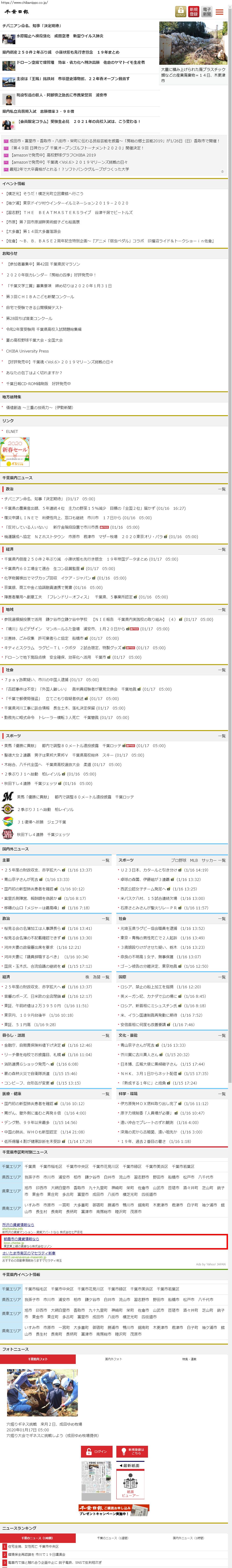Image resolution: width=232 pixels, height=1568 pixels.
Task: Open 主要 section 一覧 link in 国内外ニュース
Action: pos(106,860)
